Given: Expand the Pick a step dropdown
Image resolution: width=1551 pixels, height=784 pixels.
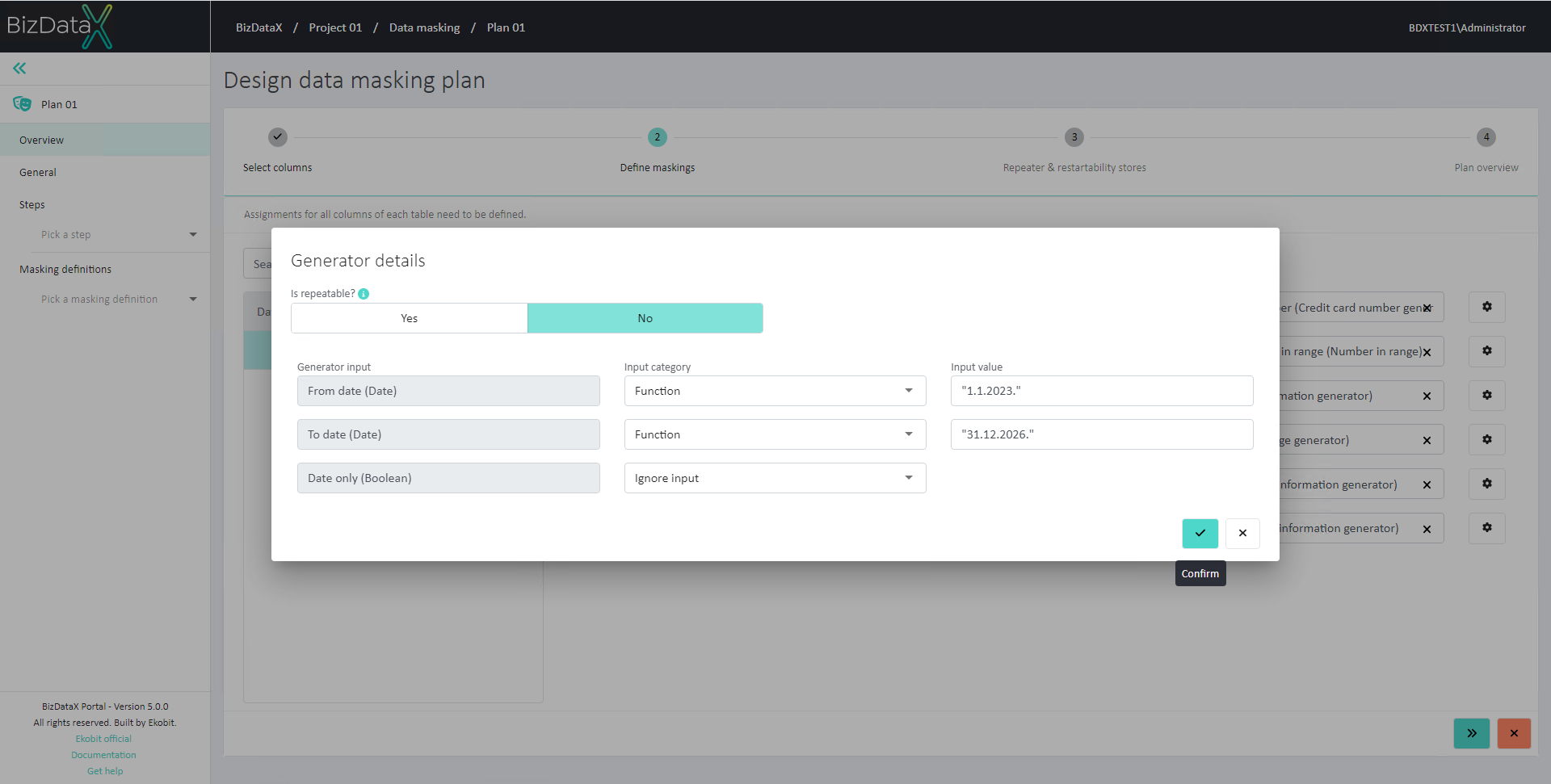Looking at the screenshot, I should (x=119, y=235).
